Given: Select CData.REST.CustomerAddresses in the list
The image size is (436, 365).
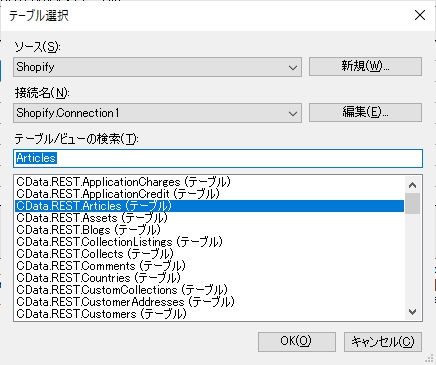Looking at the screenshot, I should (x=209, y=302).
